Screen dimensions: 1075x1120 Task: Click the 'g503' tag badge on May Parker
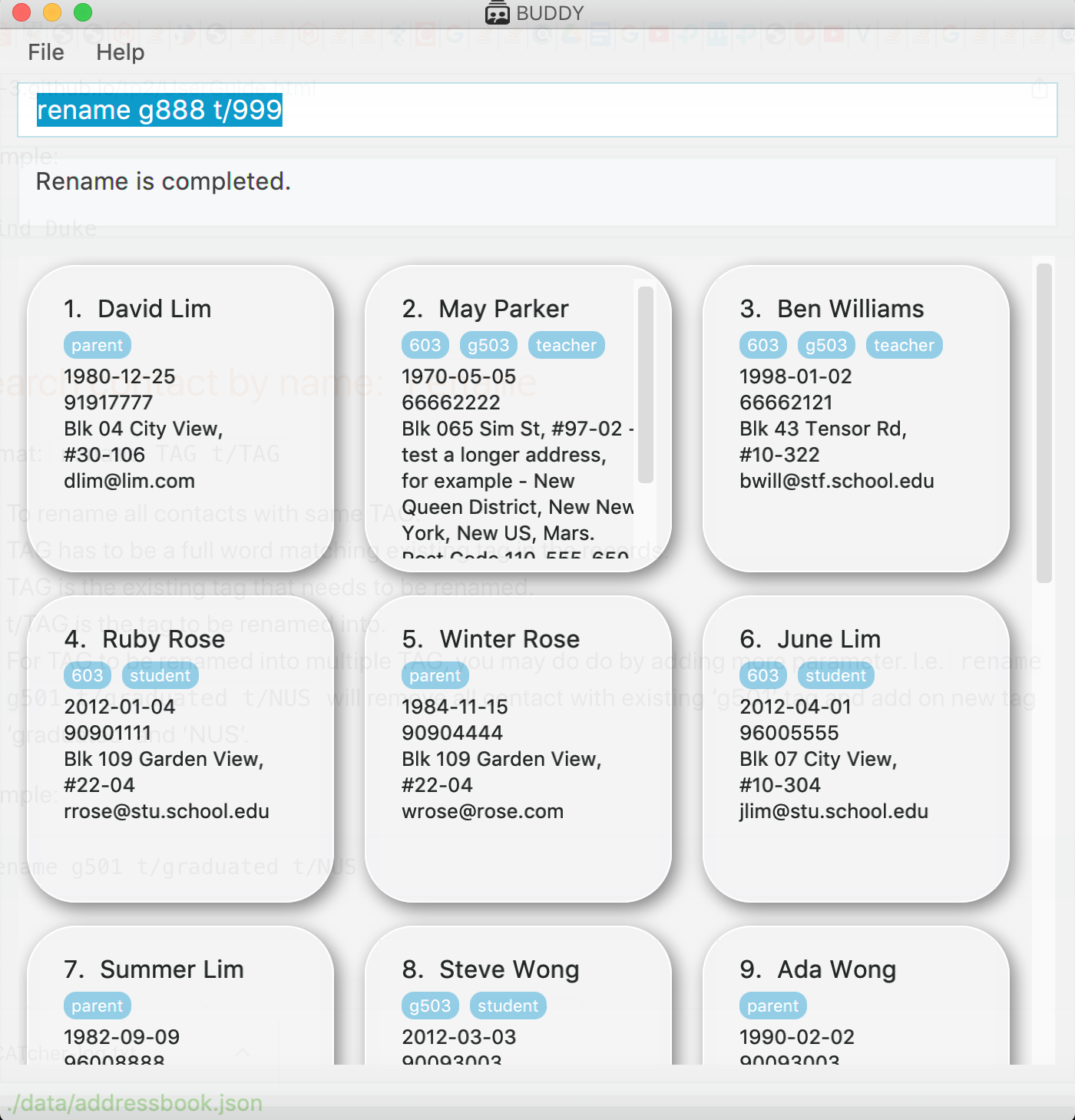point(488,345)
